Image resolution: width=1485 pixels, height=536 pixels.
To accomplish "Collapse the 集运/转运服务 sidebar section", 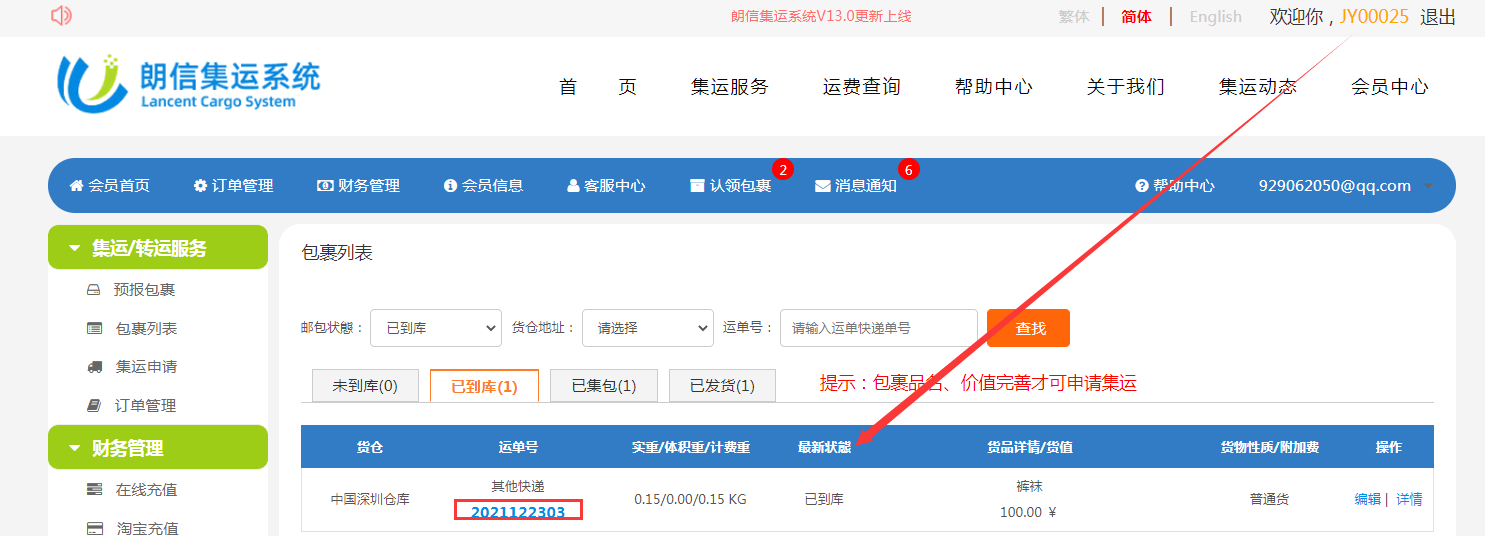I will click(158, 248).
